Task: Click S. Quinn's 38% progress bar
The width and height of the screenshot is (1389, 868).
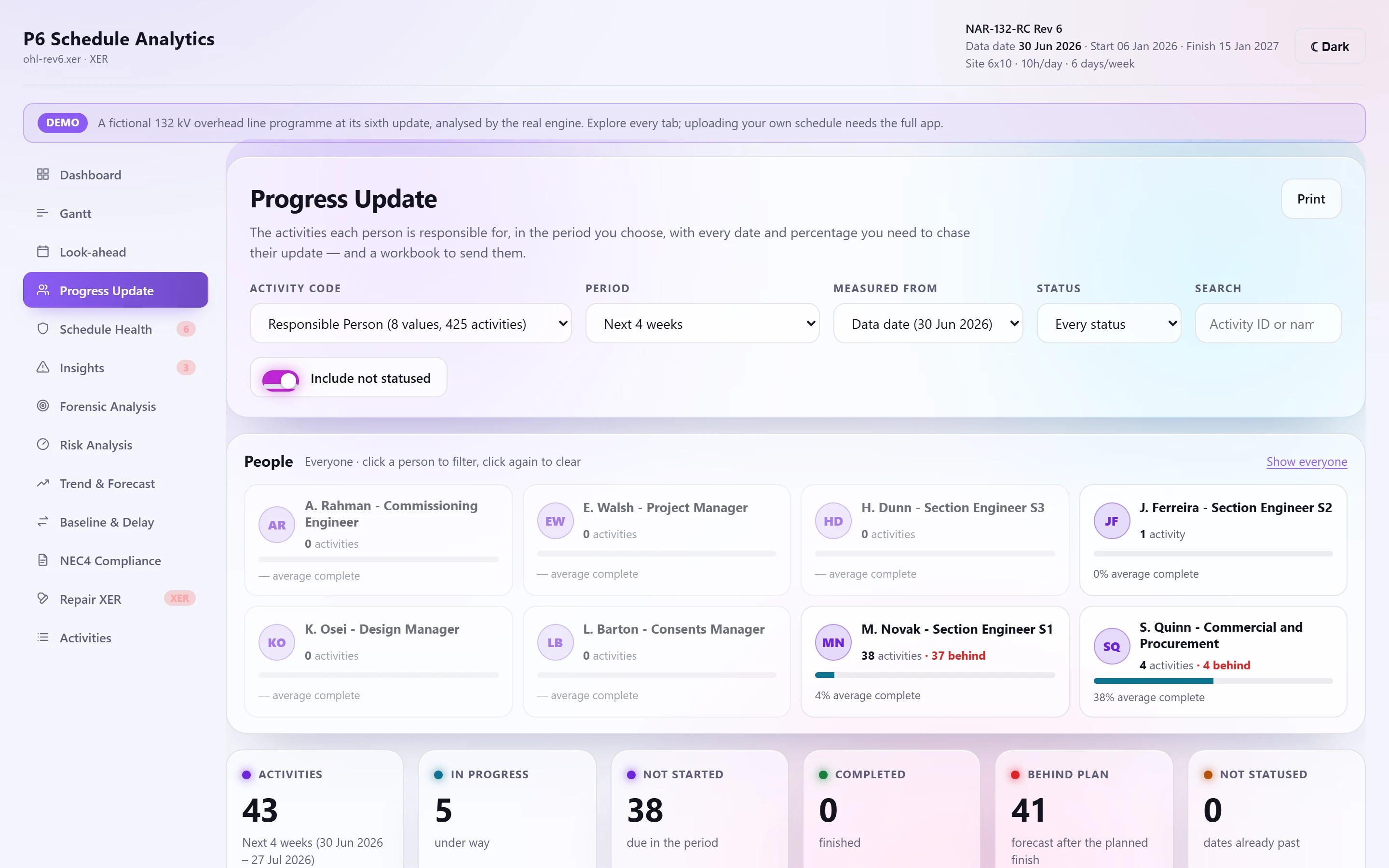Action: [x=1213, y=681]
